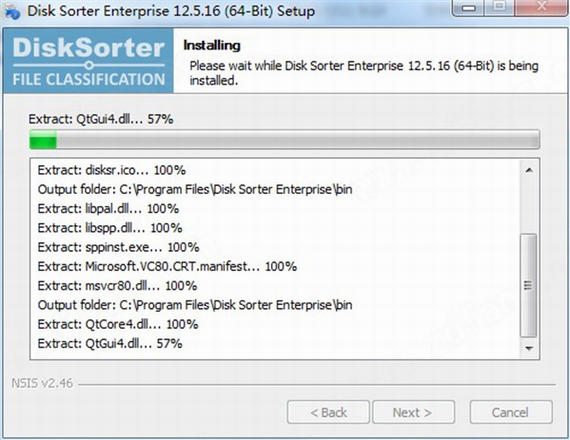Minimize the setup window

click(x=469, y=7)
